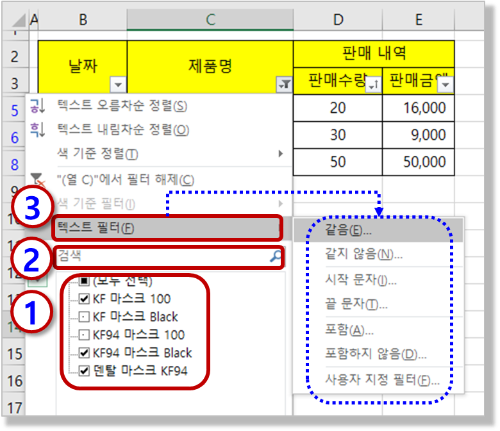The image size is (500, 431).
Task: Expand the 색 기준 정렬 submenu arrow
Action: tap(281, 154)
